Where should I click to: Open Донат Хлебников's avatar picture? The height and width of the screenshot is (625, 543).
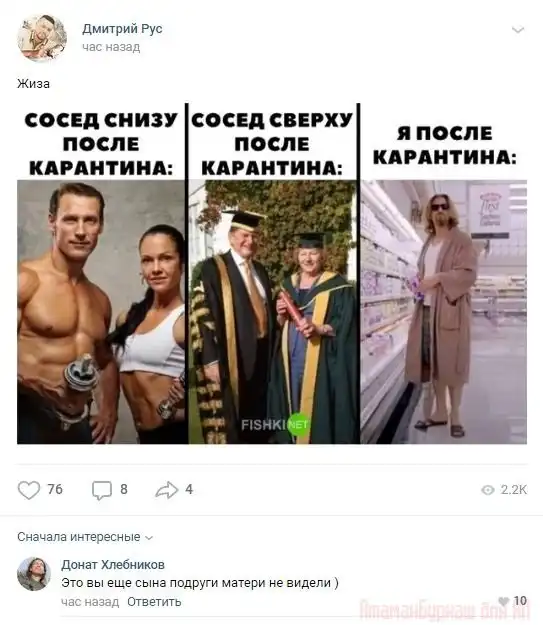(x=34, y=574)
